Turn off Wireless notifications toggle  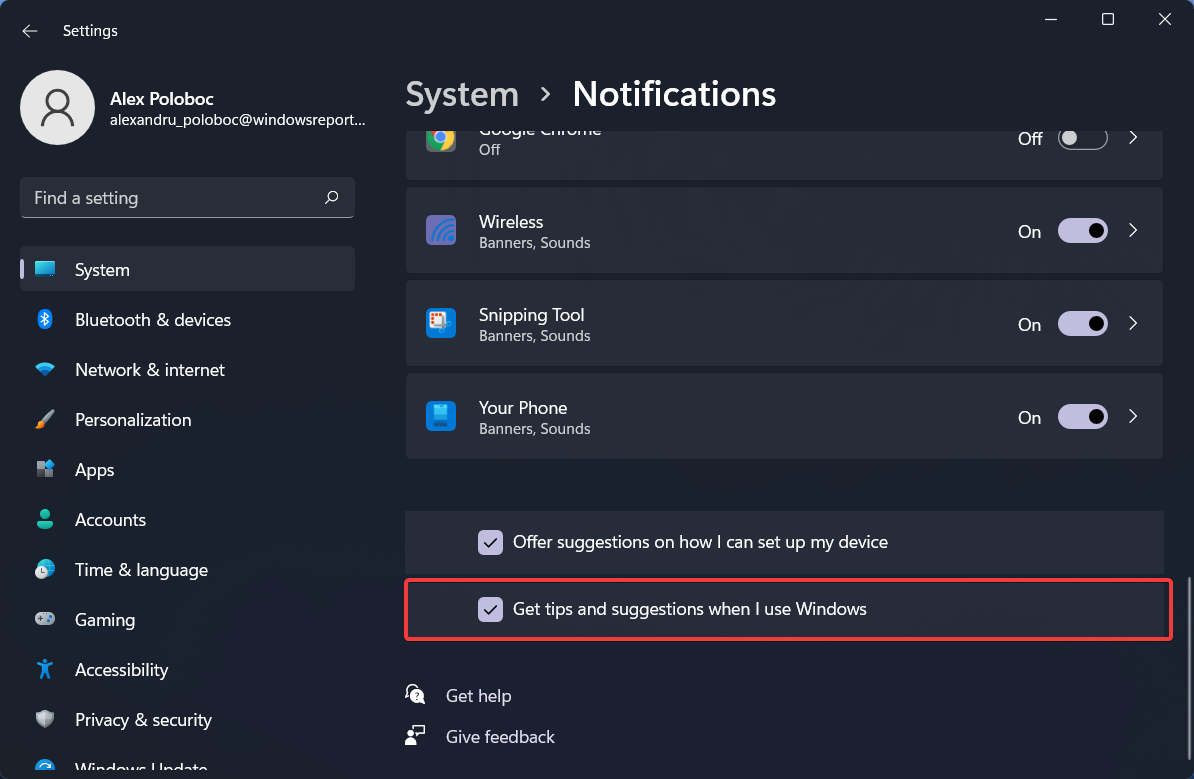pos(1082,231)
